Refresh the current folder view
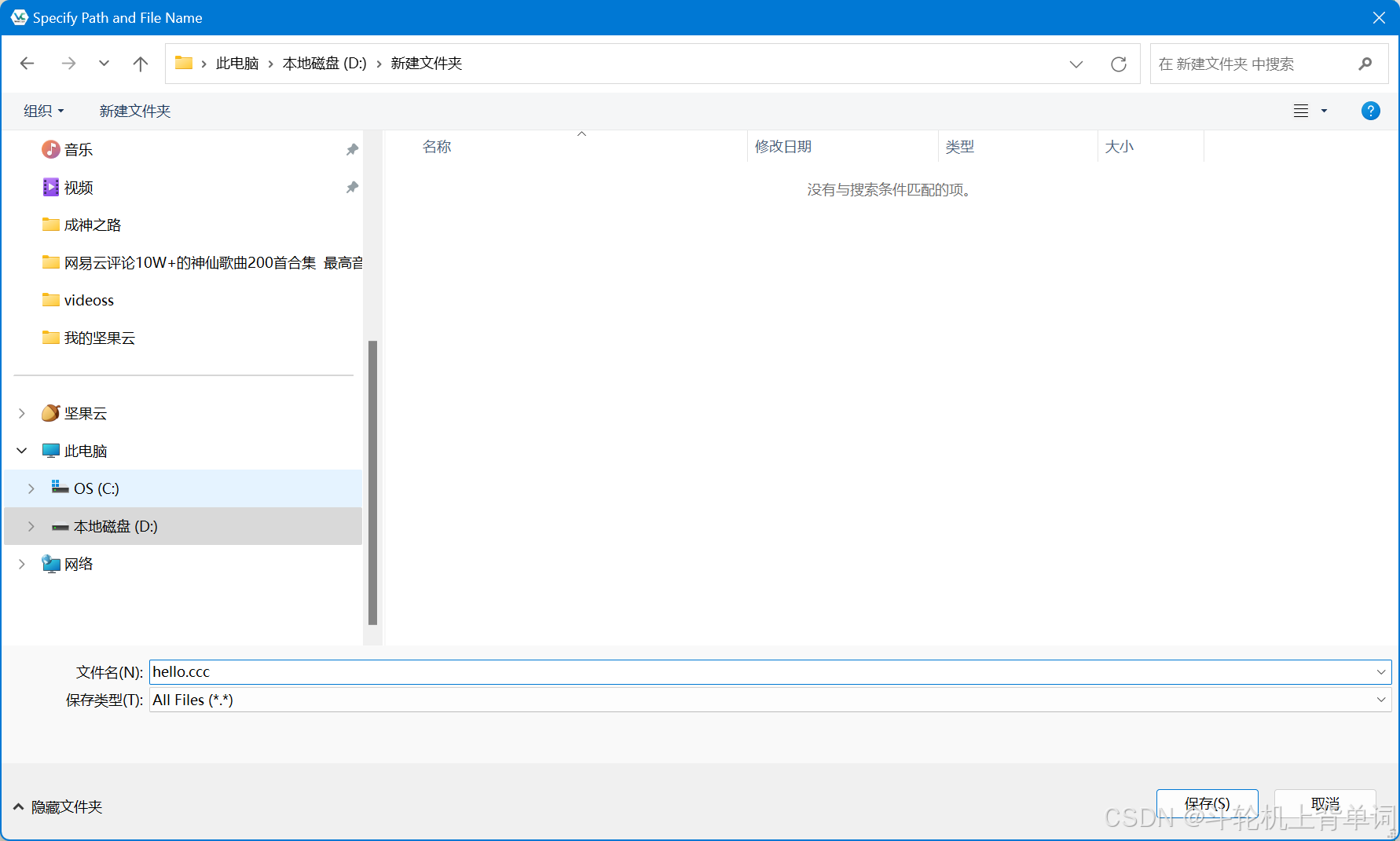Image resolution: width=1400 pixels, height=841 pixels. (x=1119, y=64)
